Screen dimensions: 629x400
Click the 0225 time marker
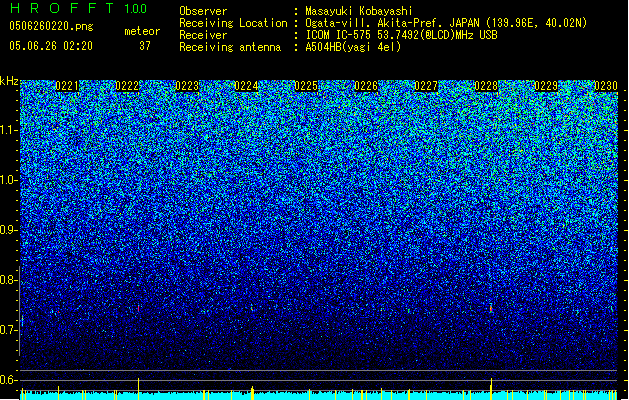click(306, 86)
